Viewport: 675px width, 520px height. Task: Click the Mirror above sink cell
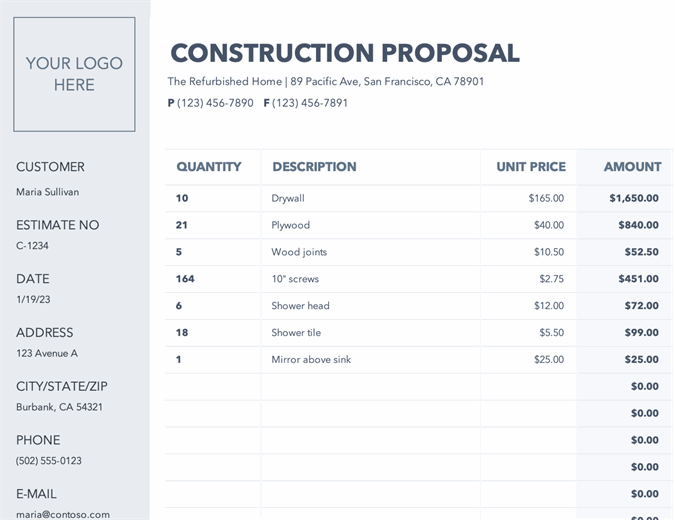[x=311, y=360]
